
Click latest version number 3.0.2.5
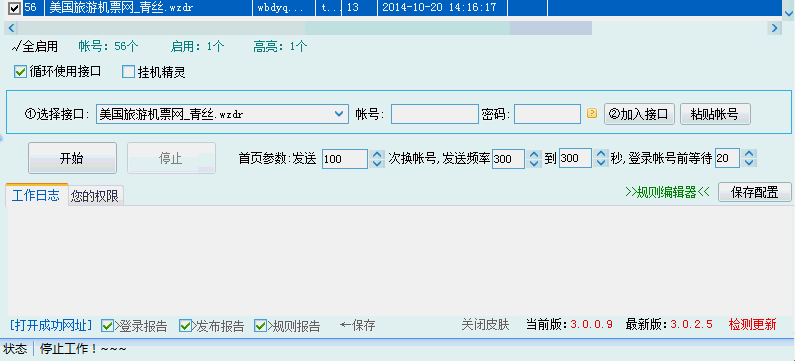click(x=692, y=325)
